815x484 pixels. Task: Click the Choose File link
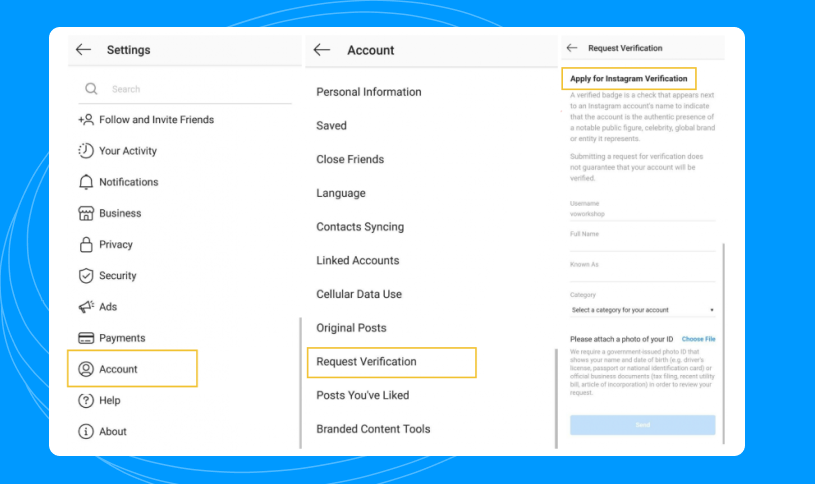699,339
